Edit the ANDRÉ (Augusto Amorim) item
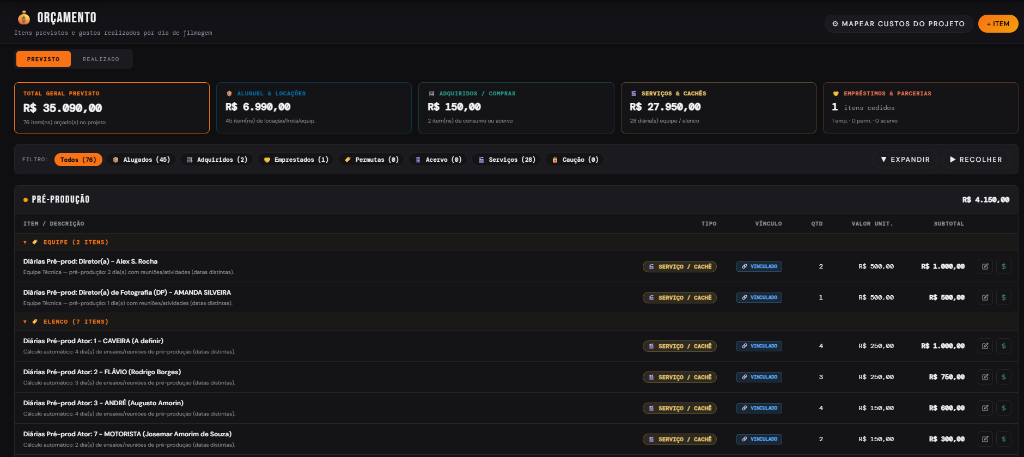The image size is (1024, 457). point(985,408)
